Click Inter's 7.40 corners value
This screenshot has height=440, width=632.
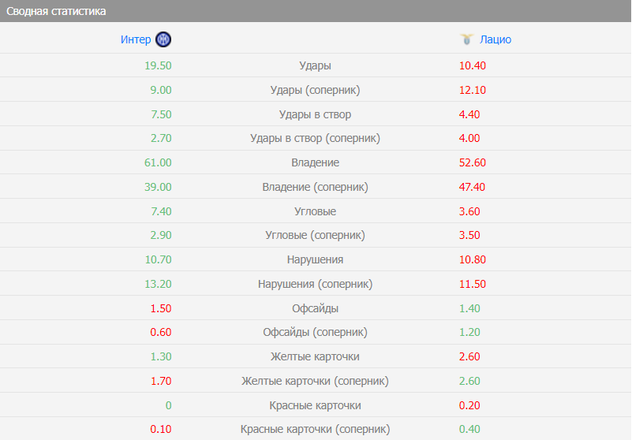tap(158, 211)
